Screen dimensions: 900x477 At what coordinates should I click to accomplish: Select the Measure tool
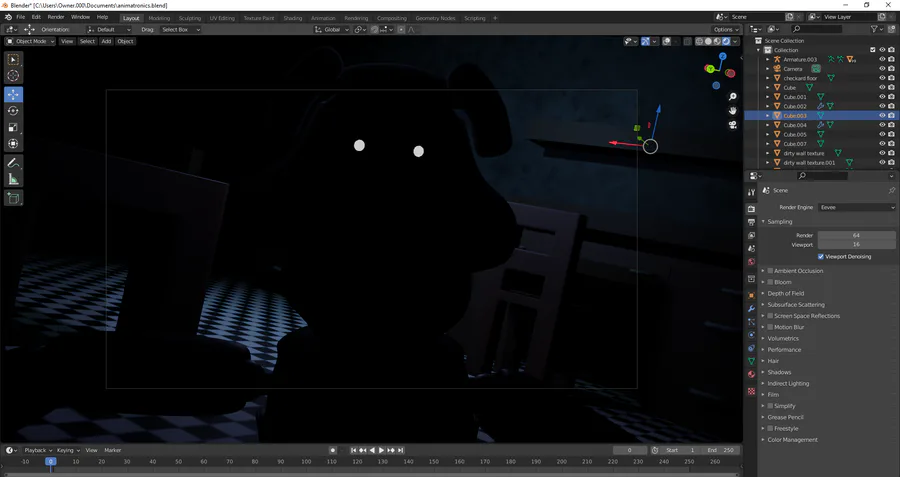pyautogui.click(x=14, y=180)
